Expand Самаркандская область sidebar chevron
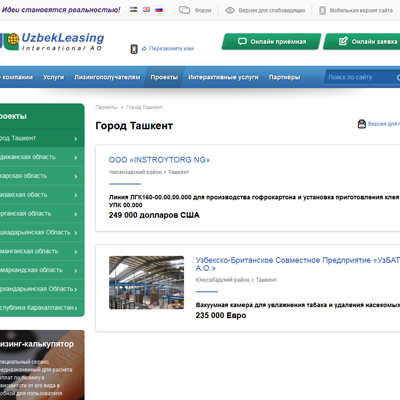400x400 pixels. [x=76, y=271]
